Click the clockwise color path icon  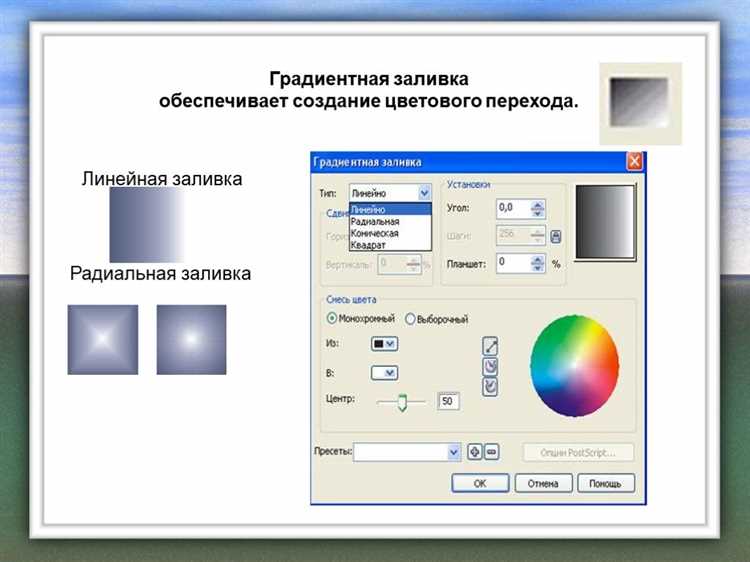click(x=490, y=386)
